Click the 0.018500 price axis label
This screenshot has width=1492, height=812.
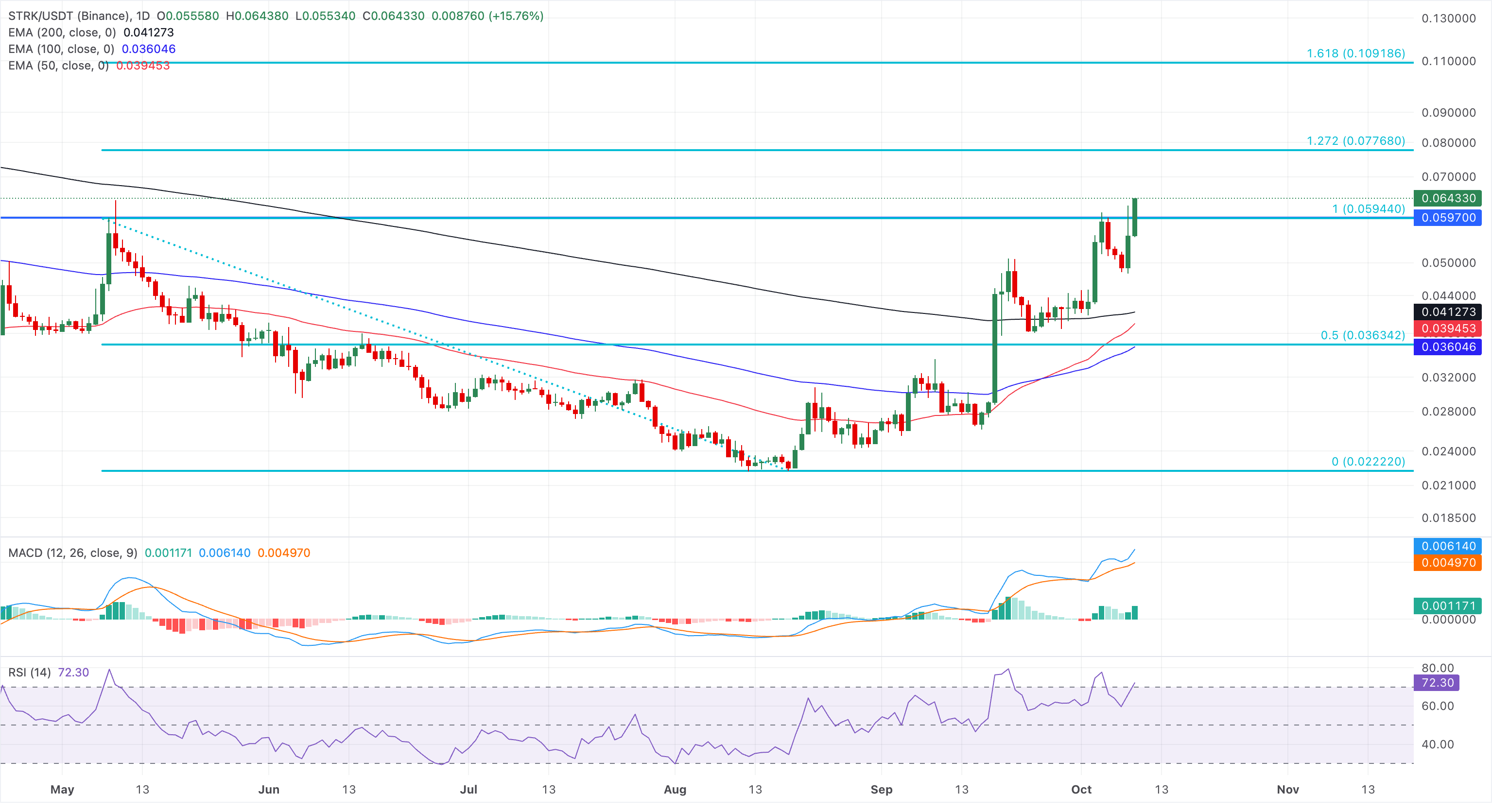tap(1449, 518)
